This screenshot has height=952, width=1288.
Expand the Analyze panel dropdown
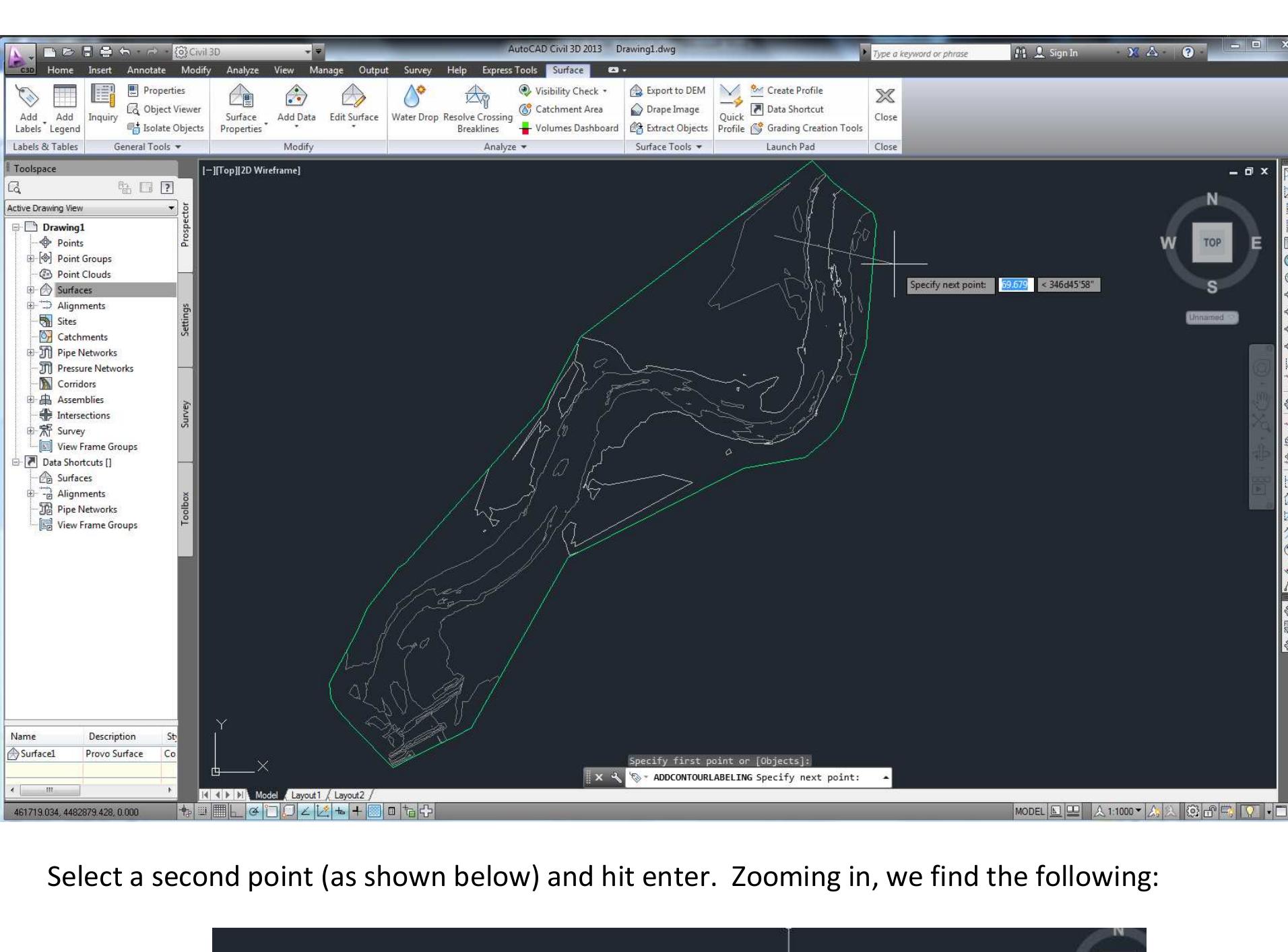[505, 147]
